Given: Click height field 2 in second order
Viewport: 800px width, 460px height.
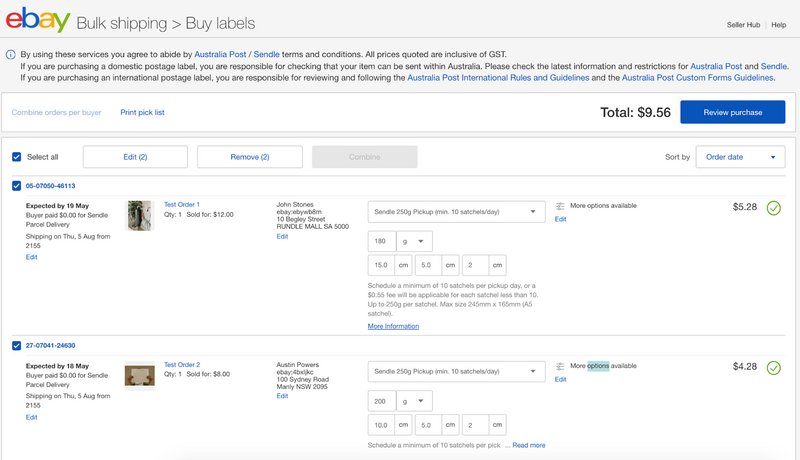Looking at the screenshot, I should [x=476, y=425].
